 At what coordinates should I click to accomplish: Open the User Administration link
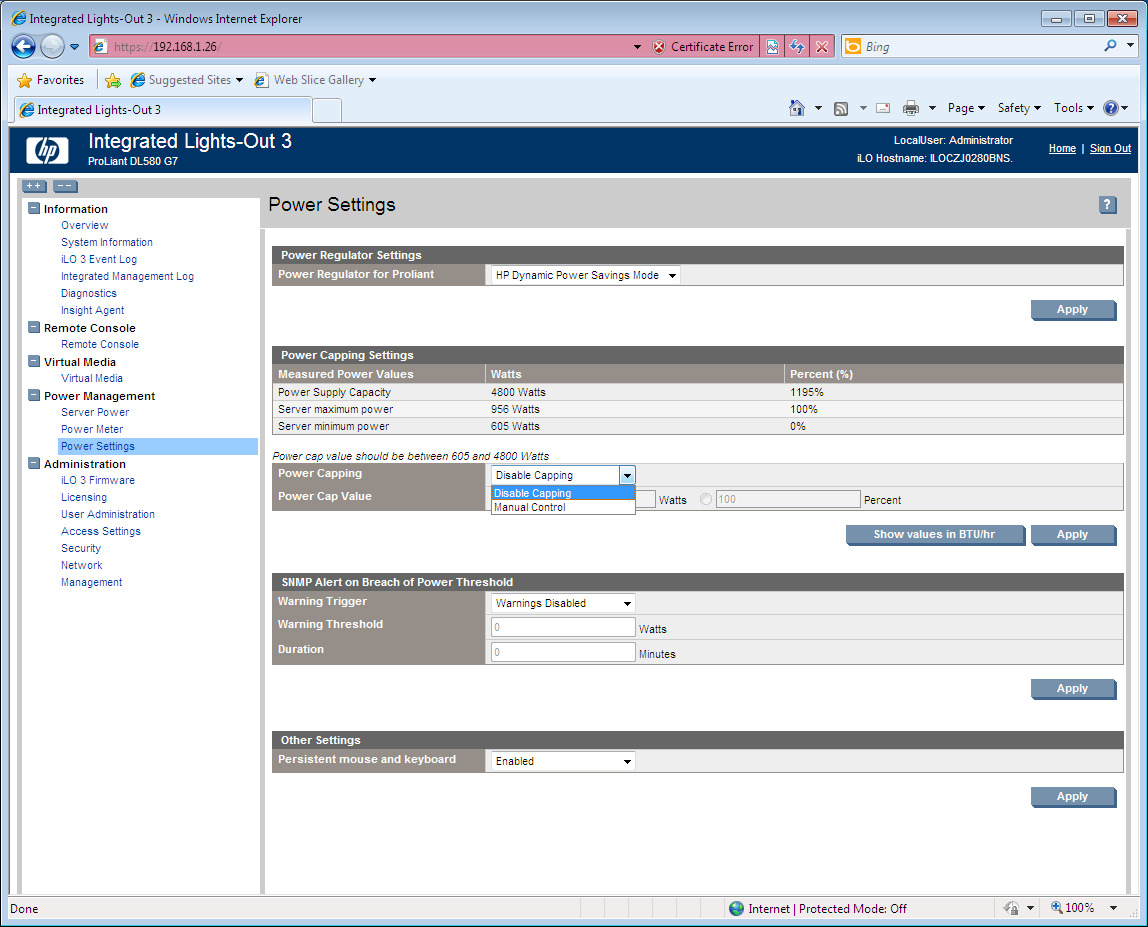(x=108, y=514)
